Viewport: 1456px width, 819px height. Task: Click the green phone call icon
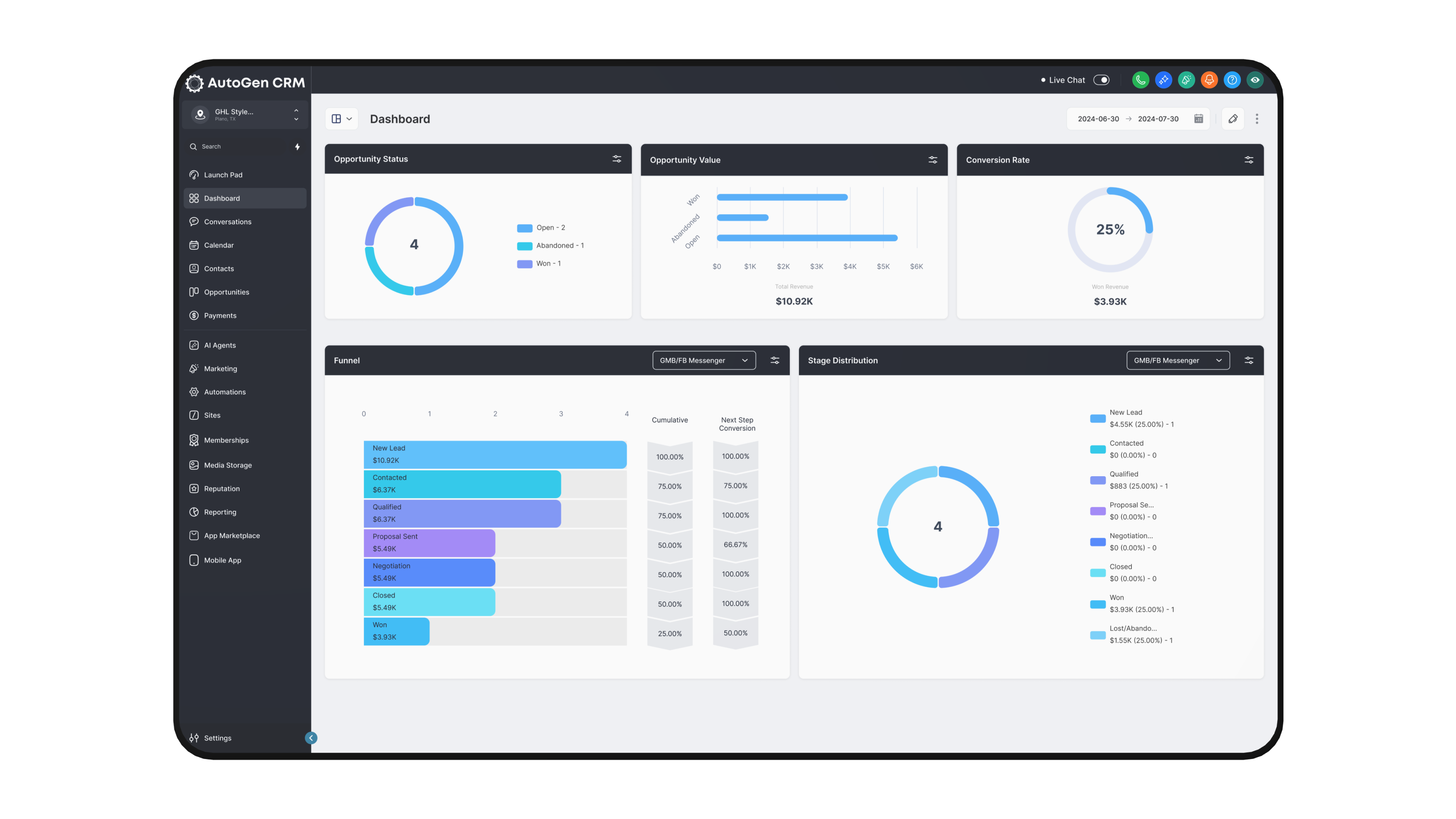point(1140,80)
